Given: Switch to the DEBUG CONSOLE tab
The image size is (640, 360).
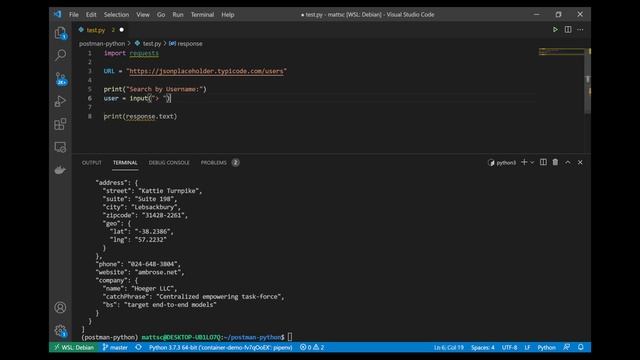Looking at the screenshot, I should point(169,162).
